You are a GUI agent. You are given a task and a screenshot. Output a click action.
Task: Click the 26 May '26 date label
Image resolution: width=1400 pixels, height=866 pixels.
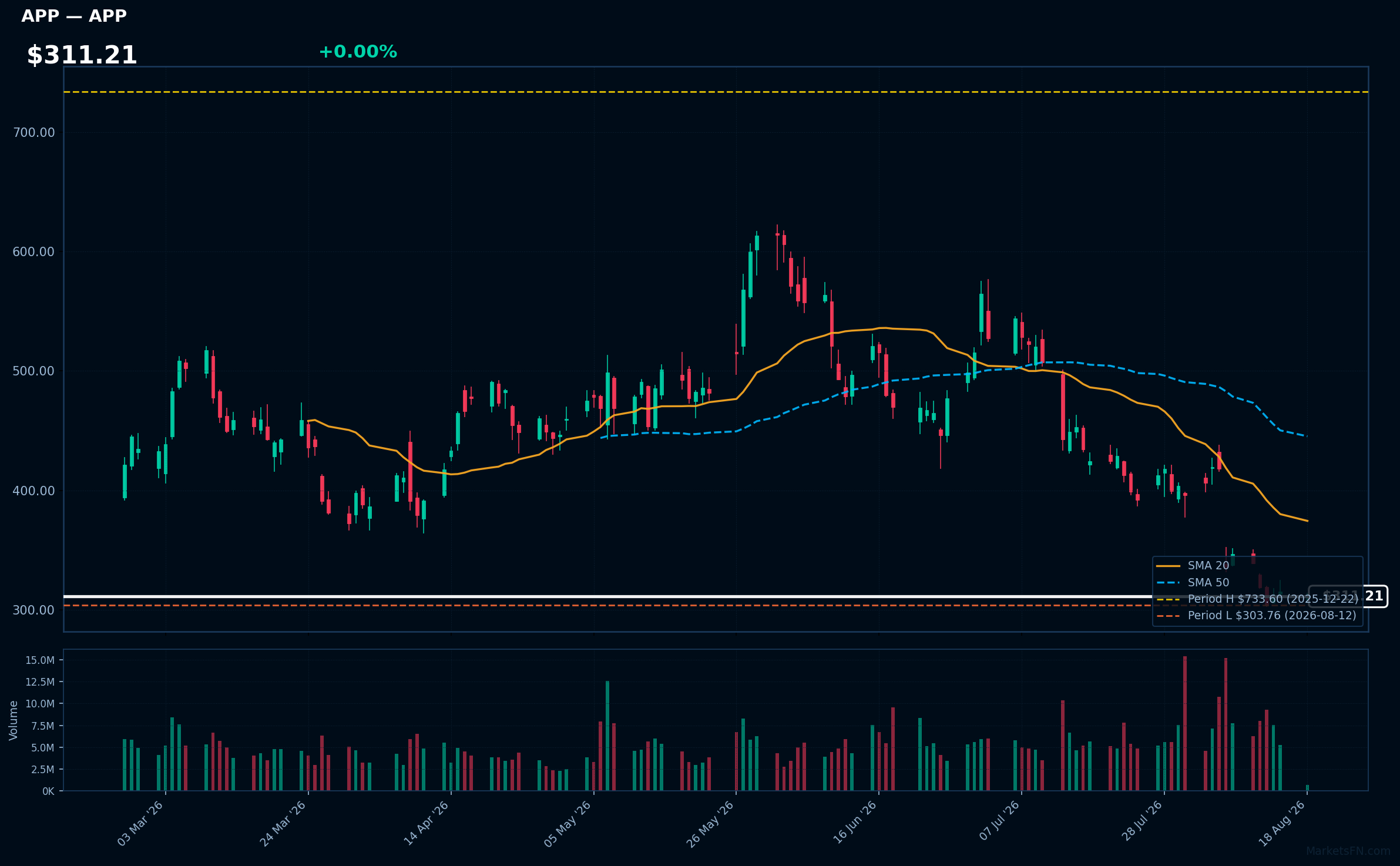711,823
